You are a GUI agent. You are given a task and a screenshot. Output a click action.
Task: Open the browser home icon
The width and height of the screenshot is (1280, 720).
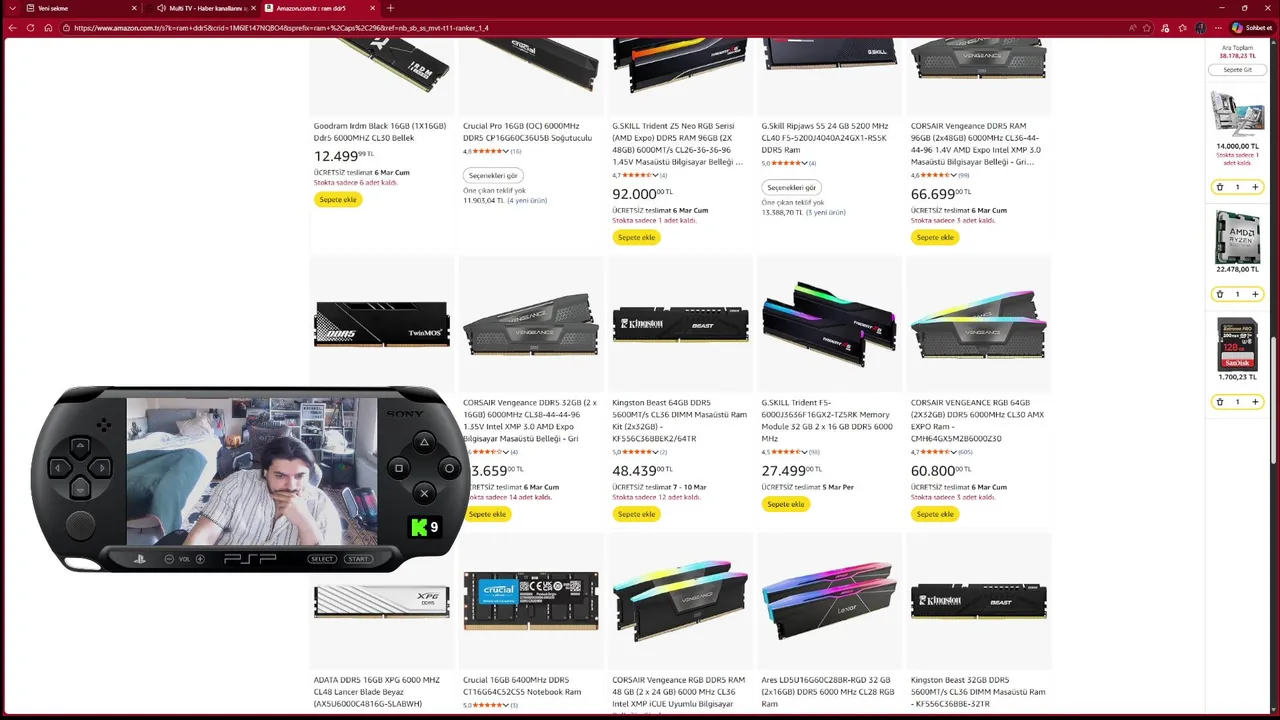point(48,28)
